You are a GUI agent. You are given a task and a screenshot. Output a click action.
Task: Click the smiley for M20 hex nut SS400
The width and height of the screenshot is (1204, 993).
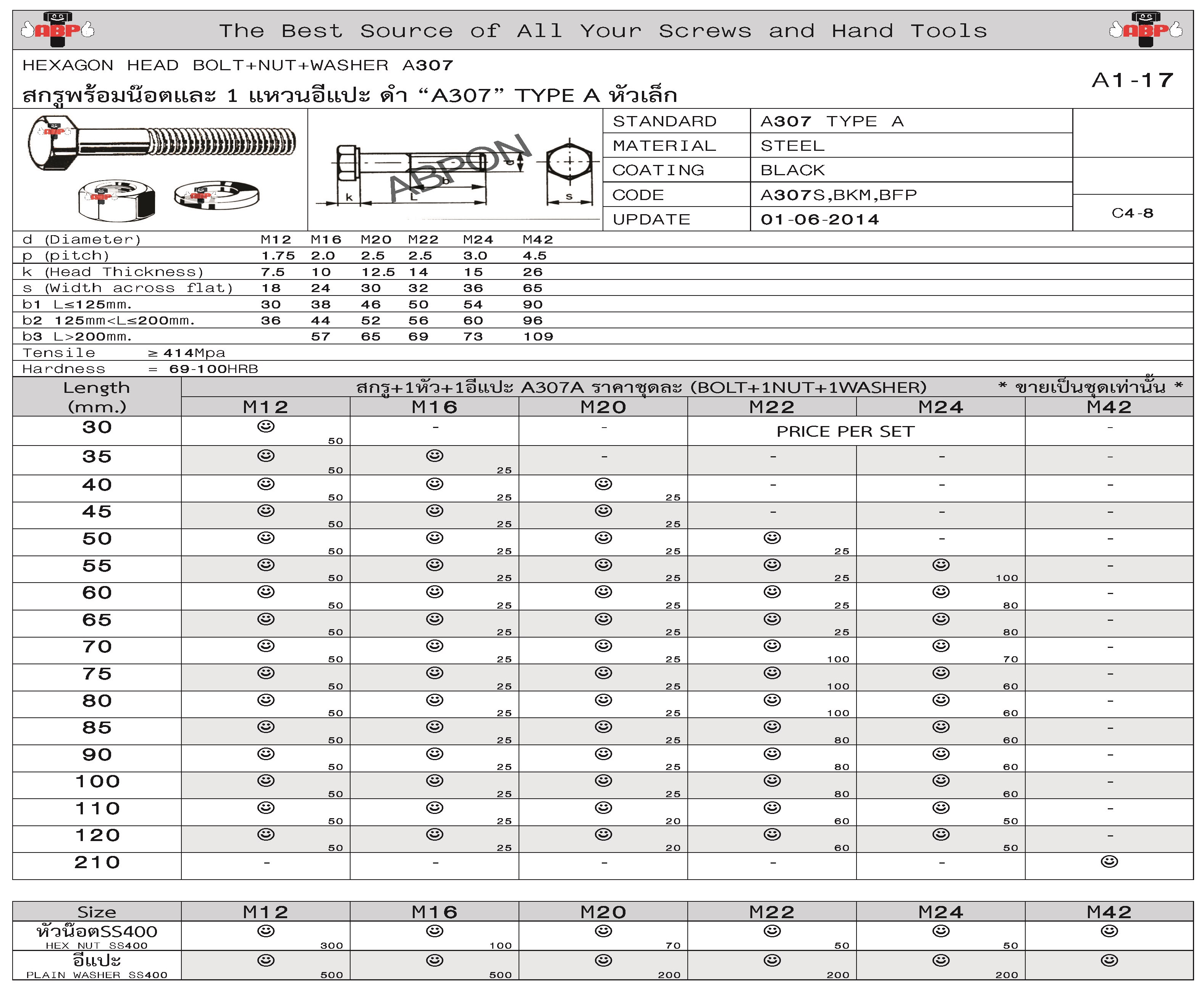coord(603,931)
